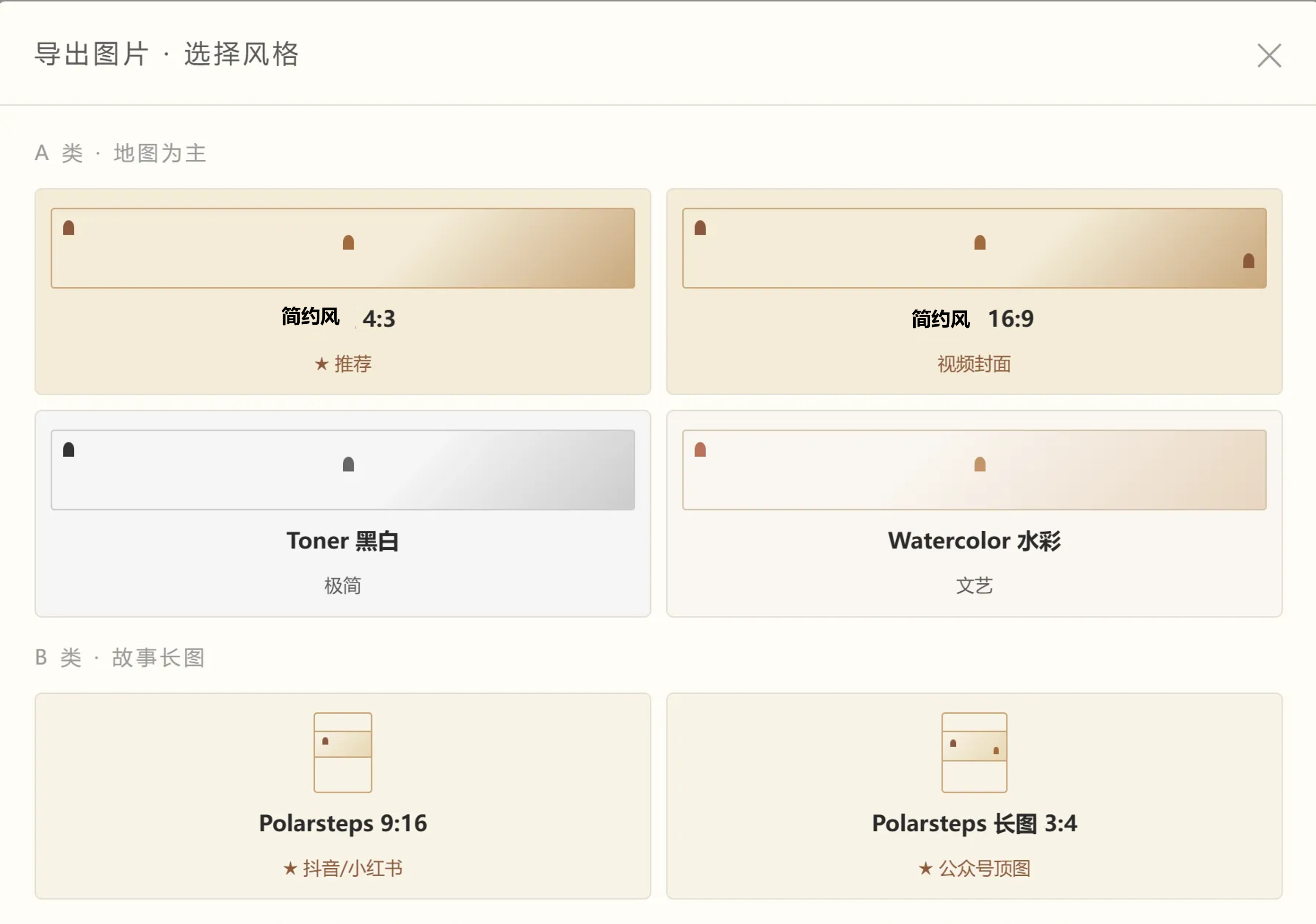Click the 简约风 16:9 map preview thumbnail
Screen dimensions: 1316x924
pyautogui.click(x=974, y=248)
